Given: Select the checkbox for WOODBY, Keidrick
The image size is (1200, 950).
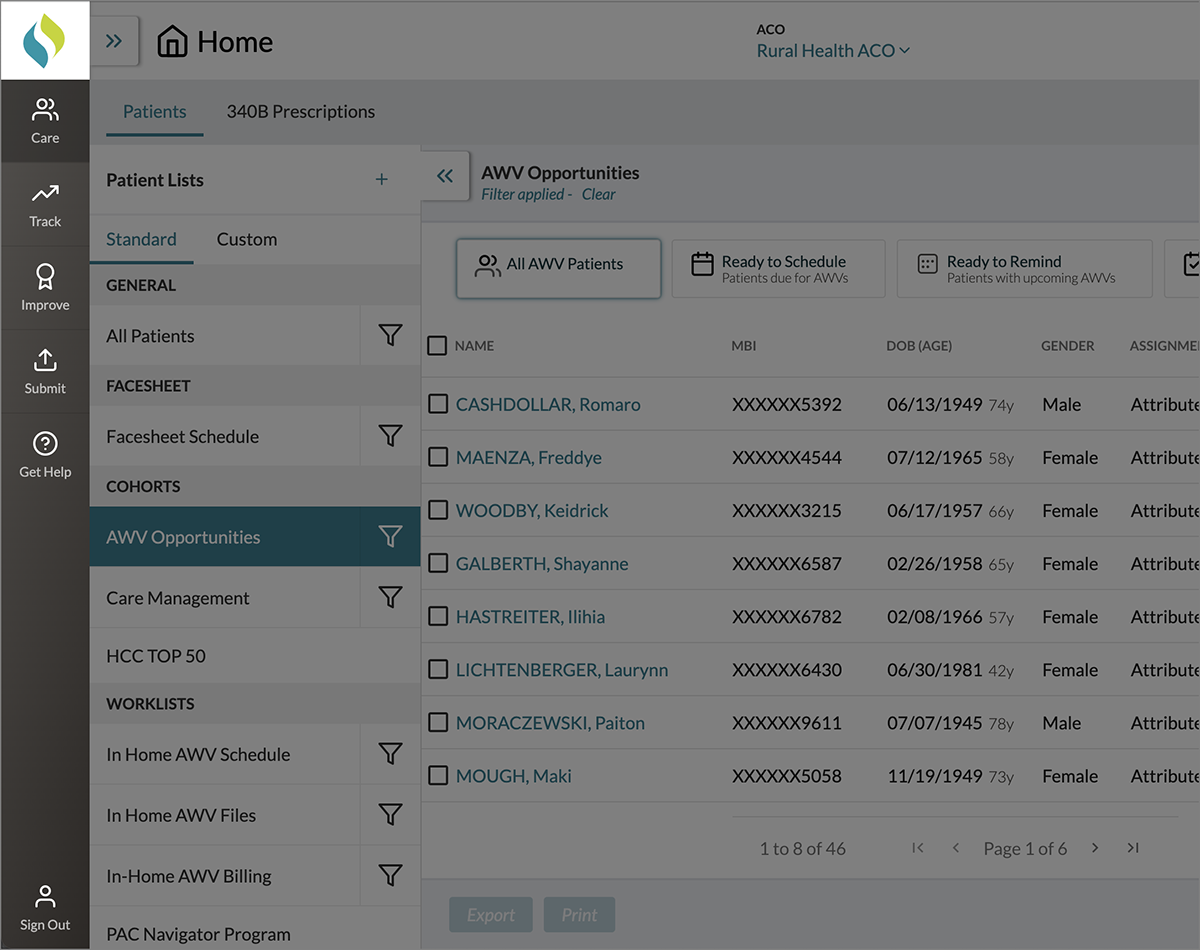Looking at the screenshot, I should click(438, 510).
